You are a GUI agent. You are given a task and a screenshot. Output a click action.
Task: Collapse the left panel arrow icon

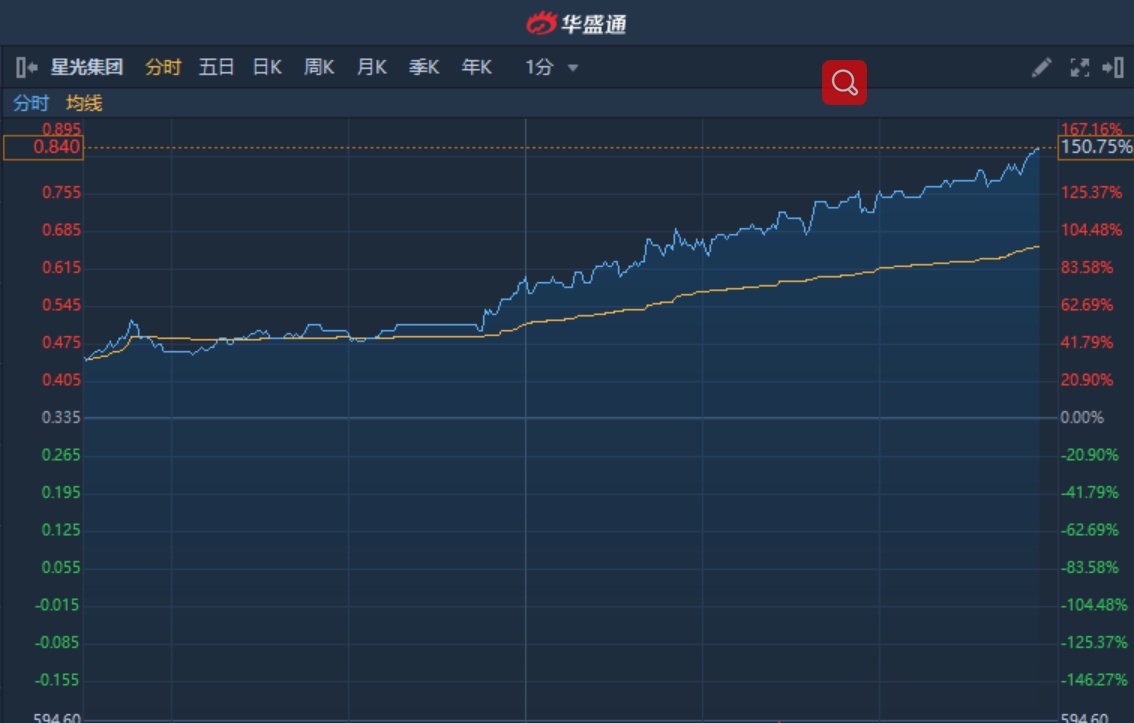coord(27,68)
